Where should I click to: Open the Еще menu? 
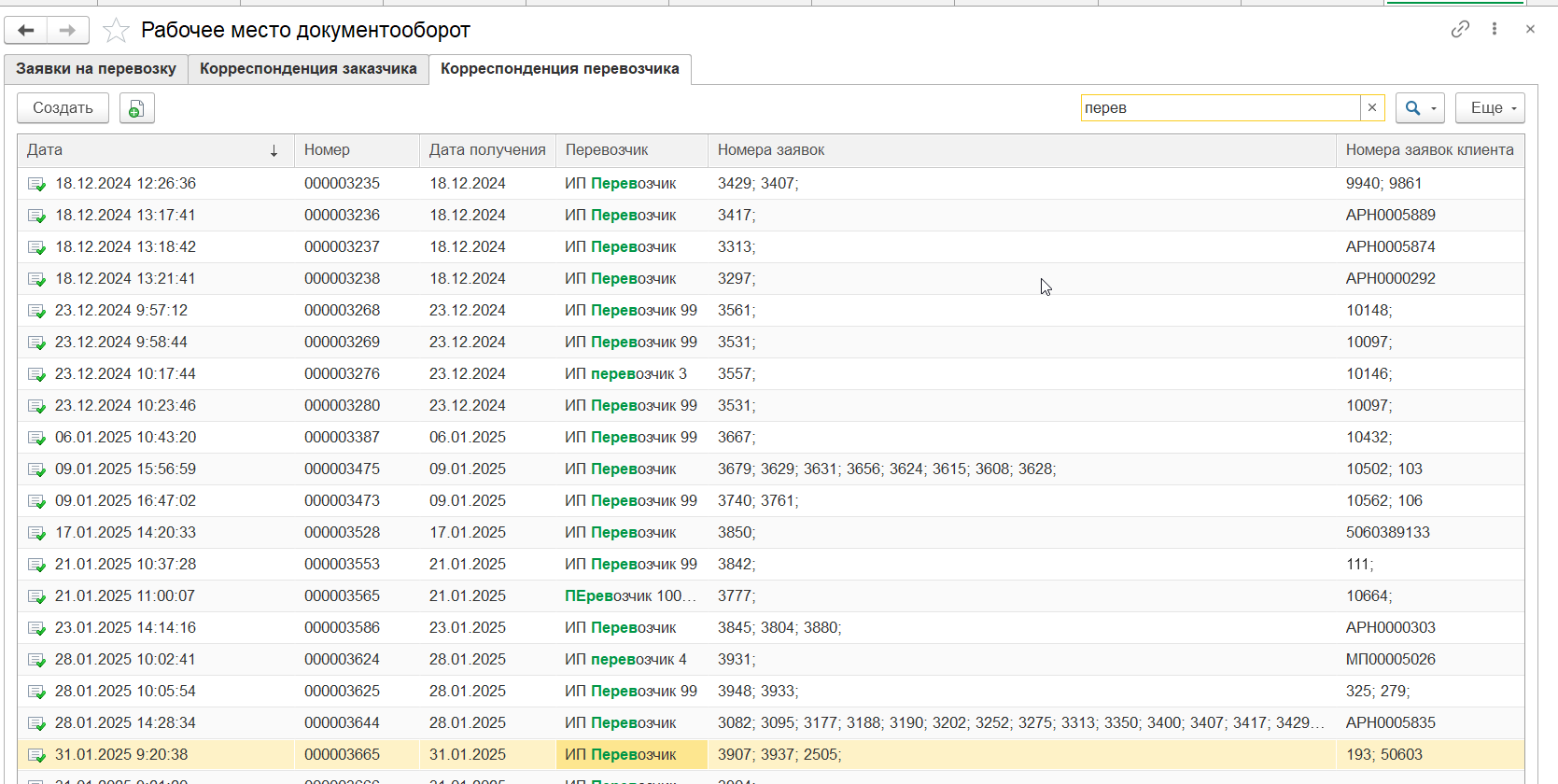pyautogui.click(x=1490, y=108)
